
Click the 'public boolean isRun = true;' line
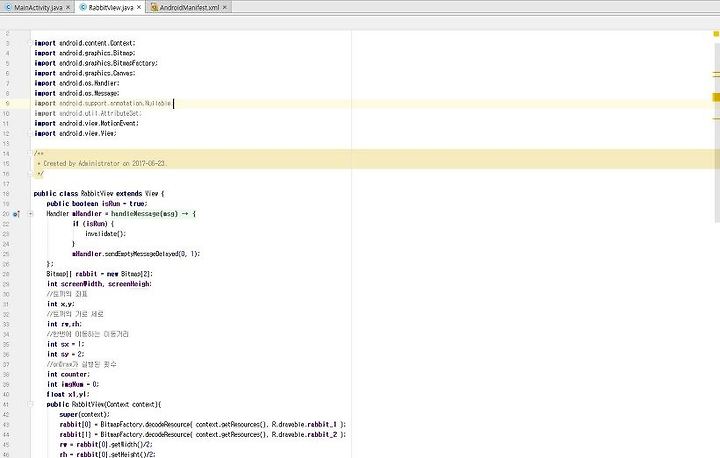(x=97, y=204)
